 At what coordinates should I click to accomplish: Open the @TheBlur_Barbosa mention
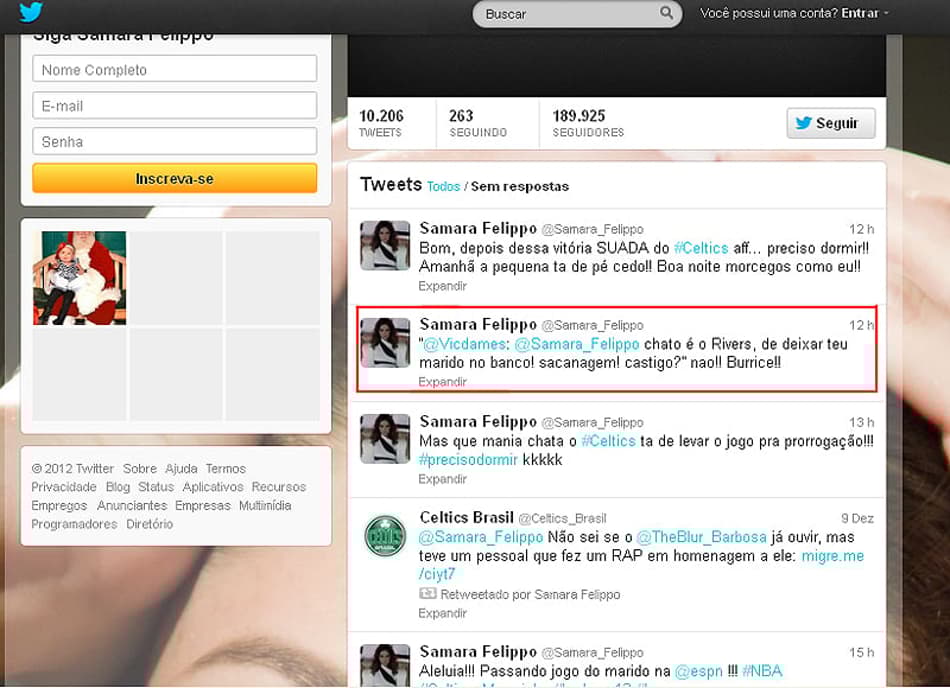[702, 537]
